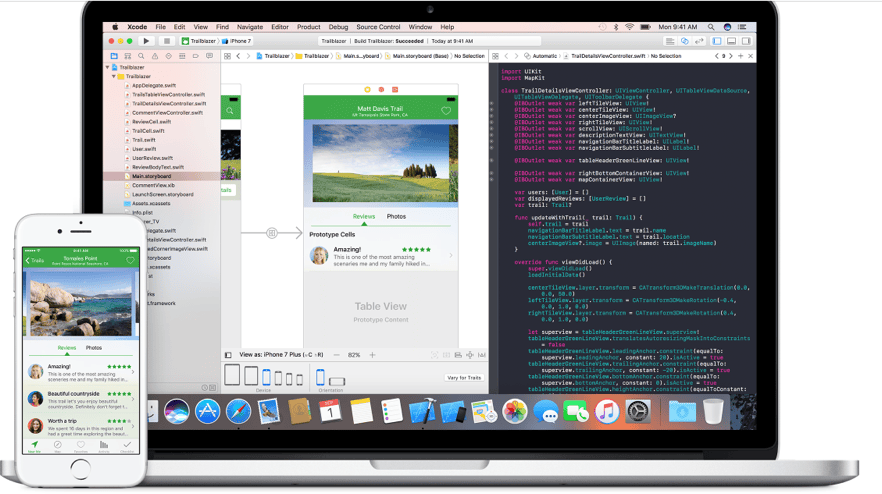
Task: Open the Navigate menu
Action: point(250,27)
